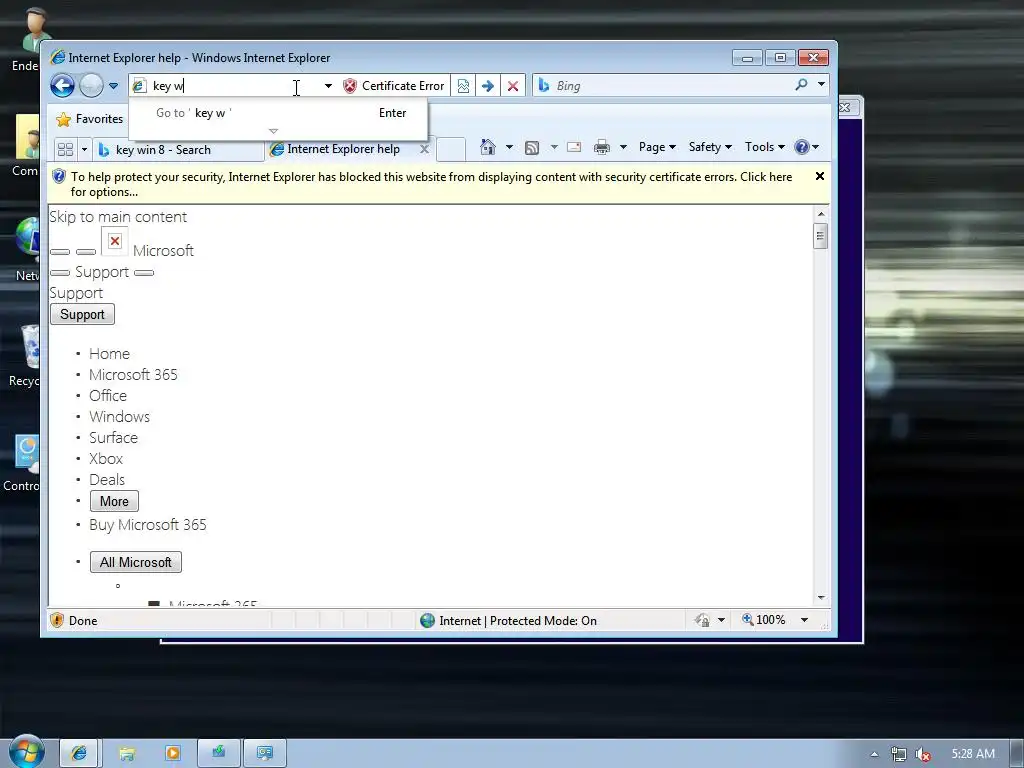Open the Tools menu
Screen dimensions: 1024x768
tap(765, 147)
